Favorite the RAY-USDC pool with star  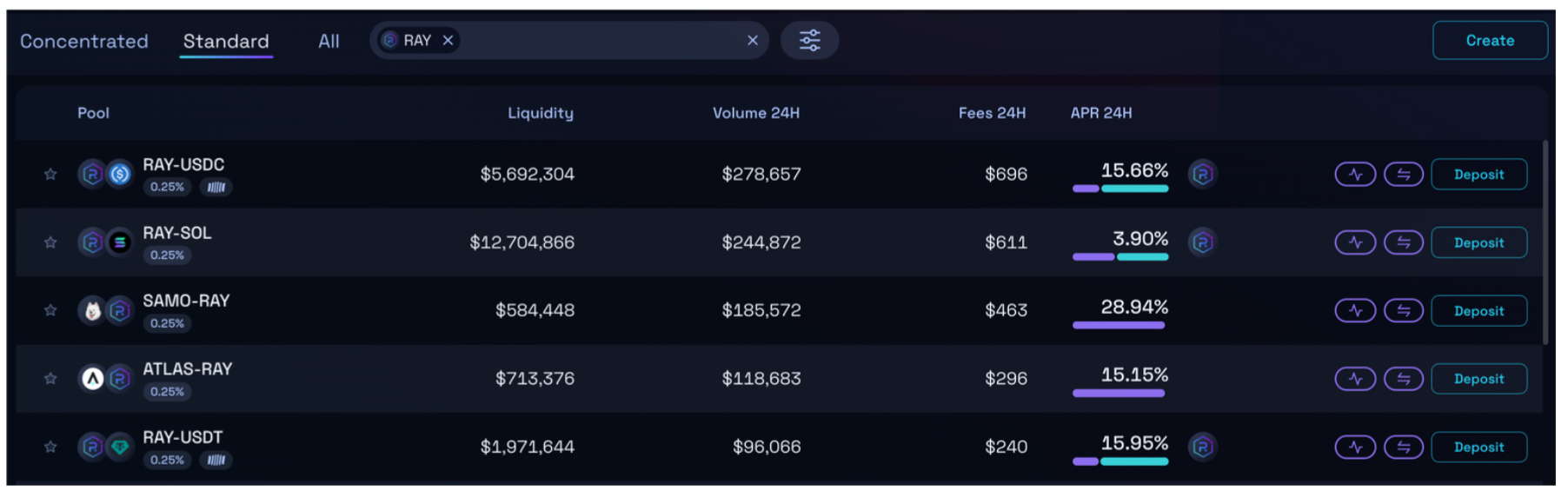pyautogui.click(x=50, y=175)
